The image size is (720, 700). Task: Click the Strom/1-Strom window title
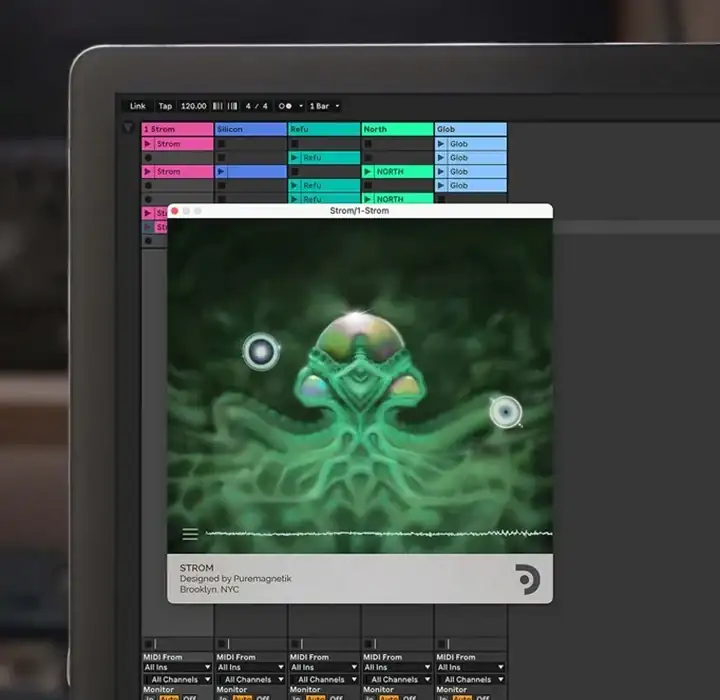360,211
